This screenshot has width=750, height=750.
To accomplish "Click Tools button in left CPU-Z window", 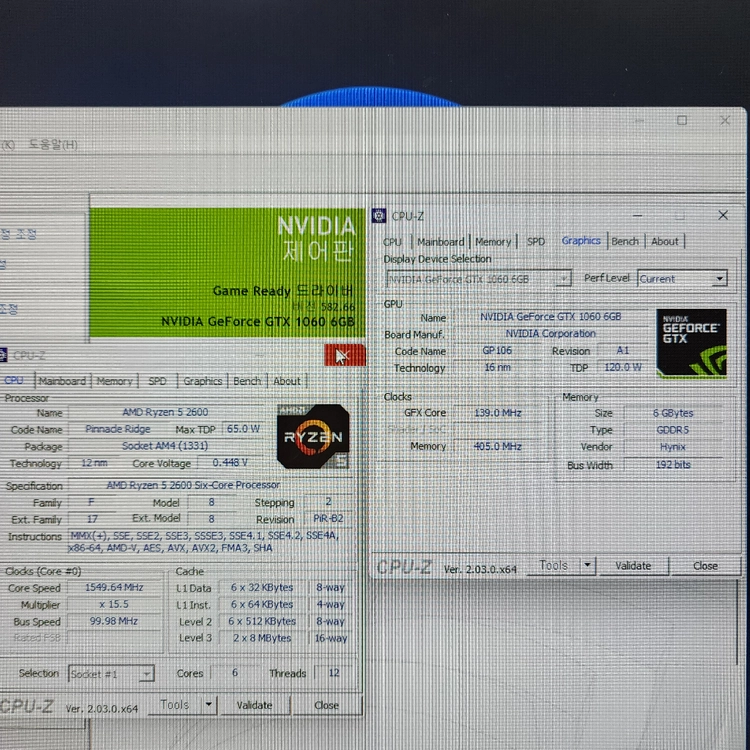I will [175, 705].
